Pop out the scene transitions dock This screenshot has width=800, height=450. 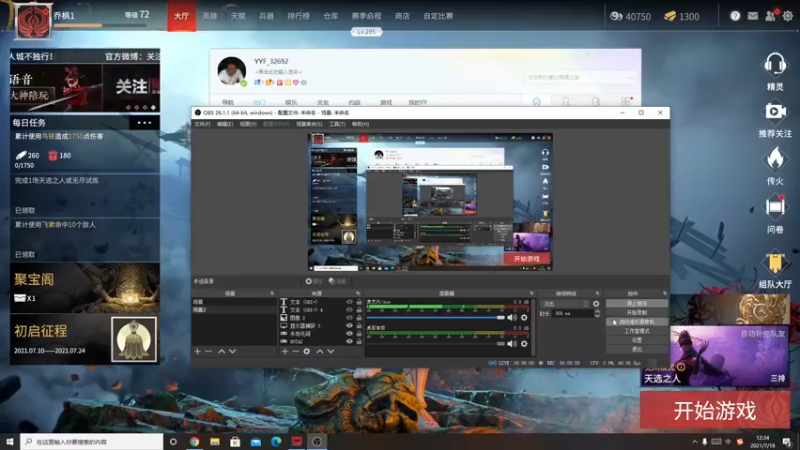[x=597, y=293]
